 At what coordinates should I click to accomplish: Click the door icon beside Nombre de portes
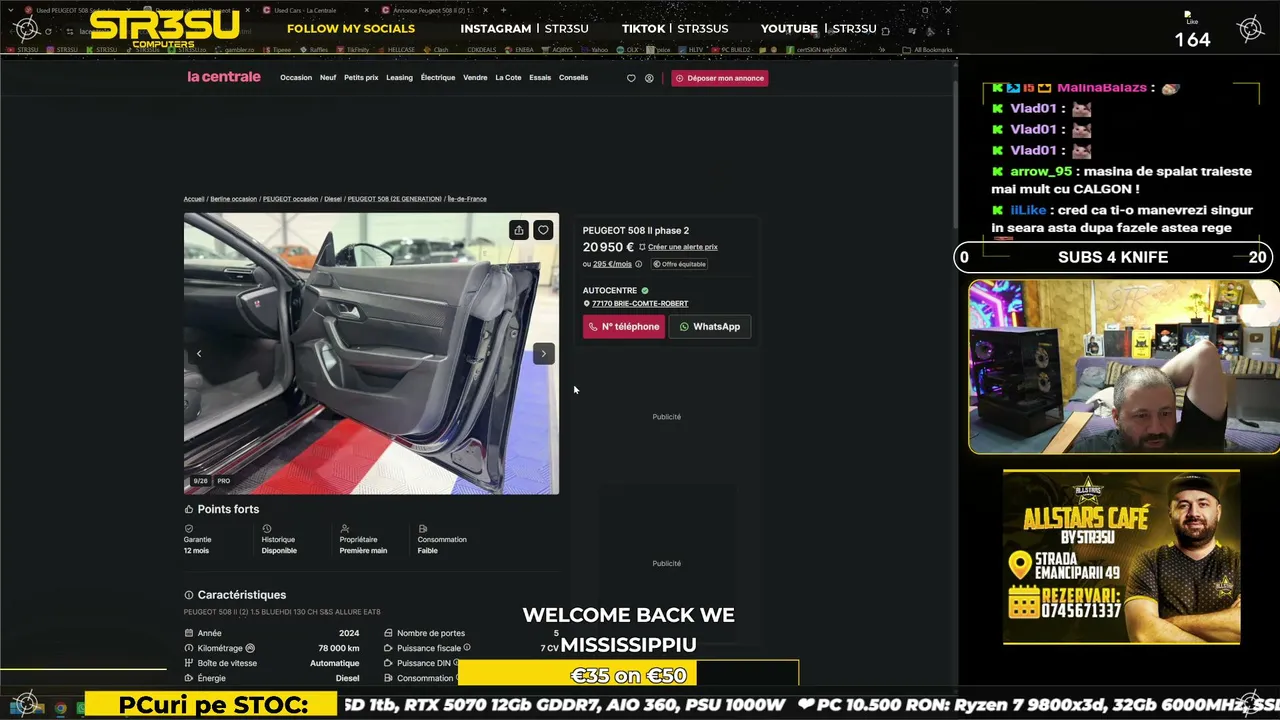click(x=388, y=633)
